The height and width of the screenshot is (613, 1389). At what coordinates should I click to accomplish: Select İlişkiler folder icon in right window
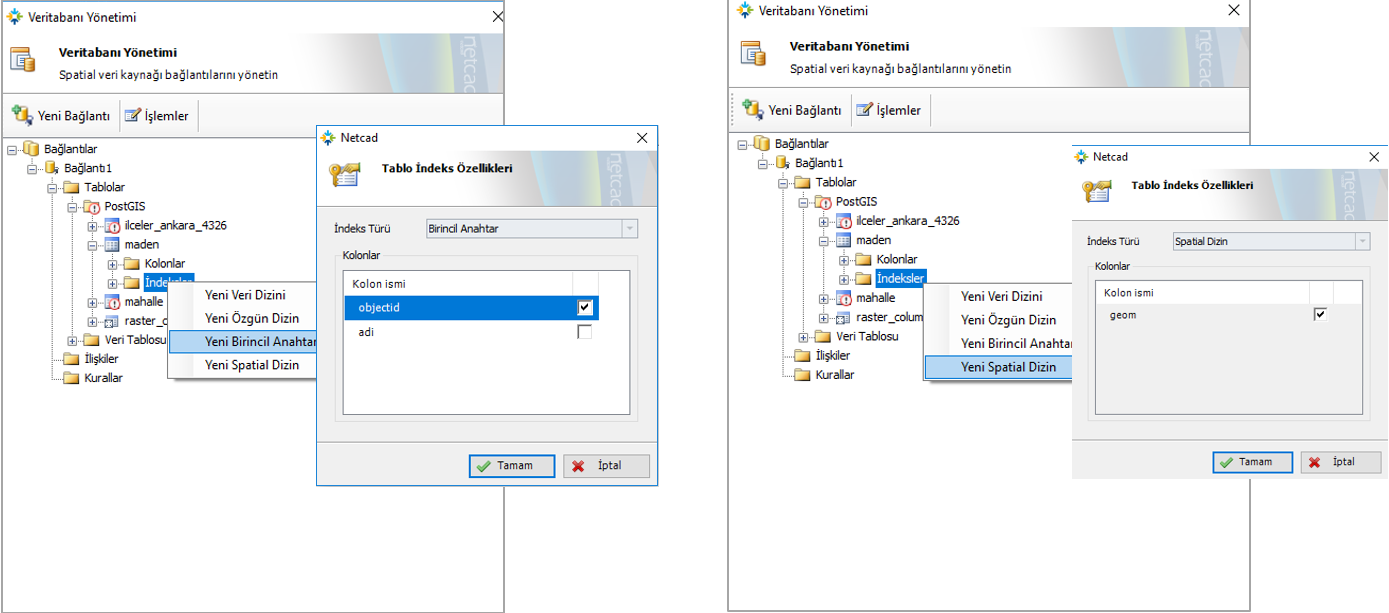802,355
